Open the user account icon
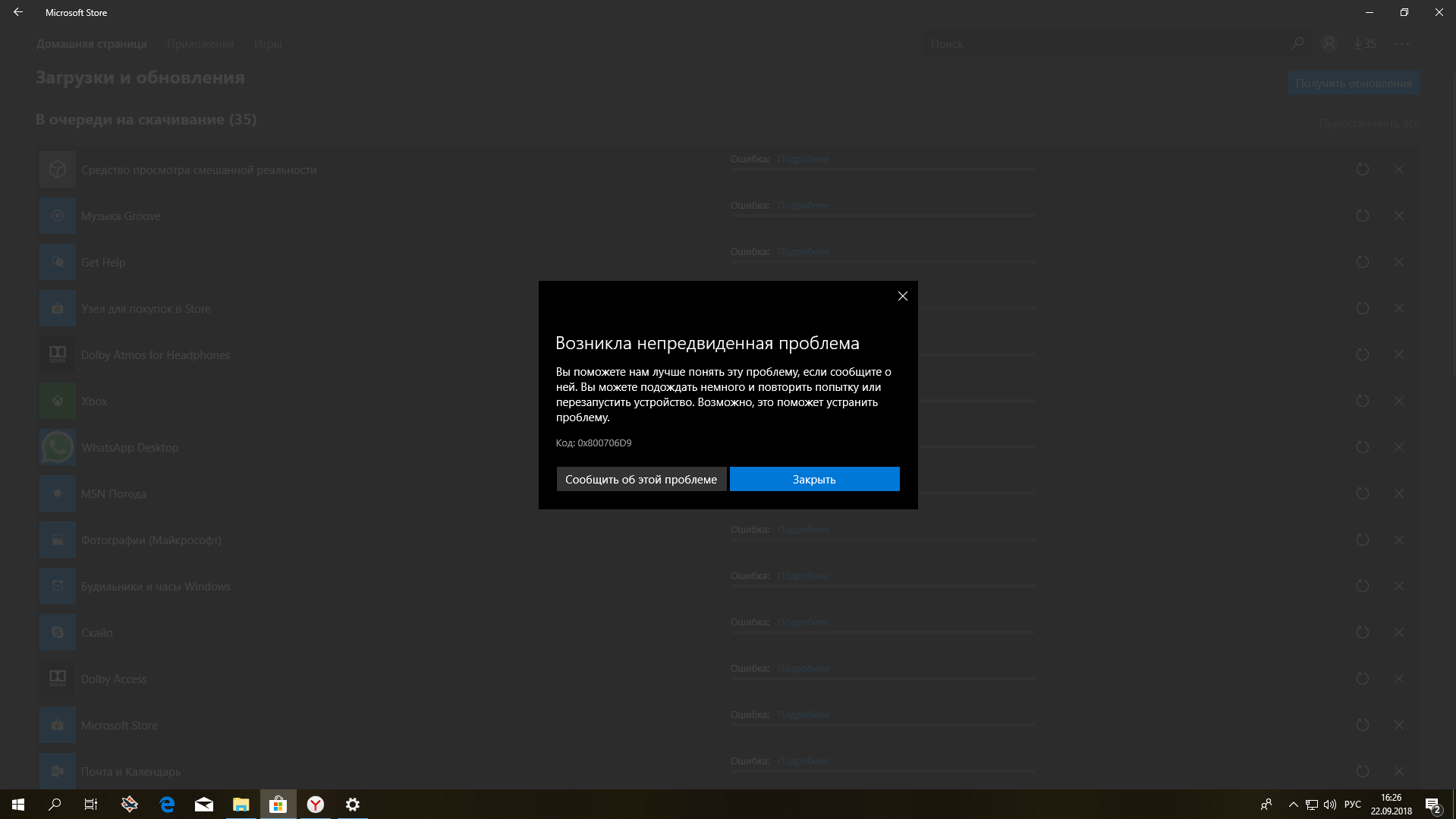Screen dimensions: 1456x819 1329,43
